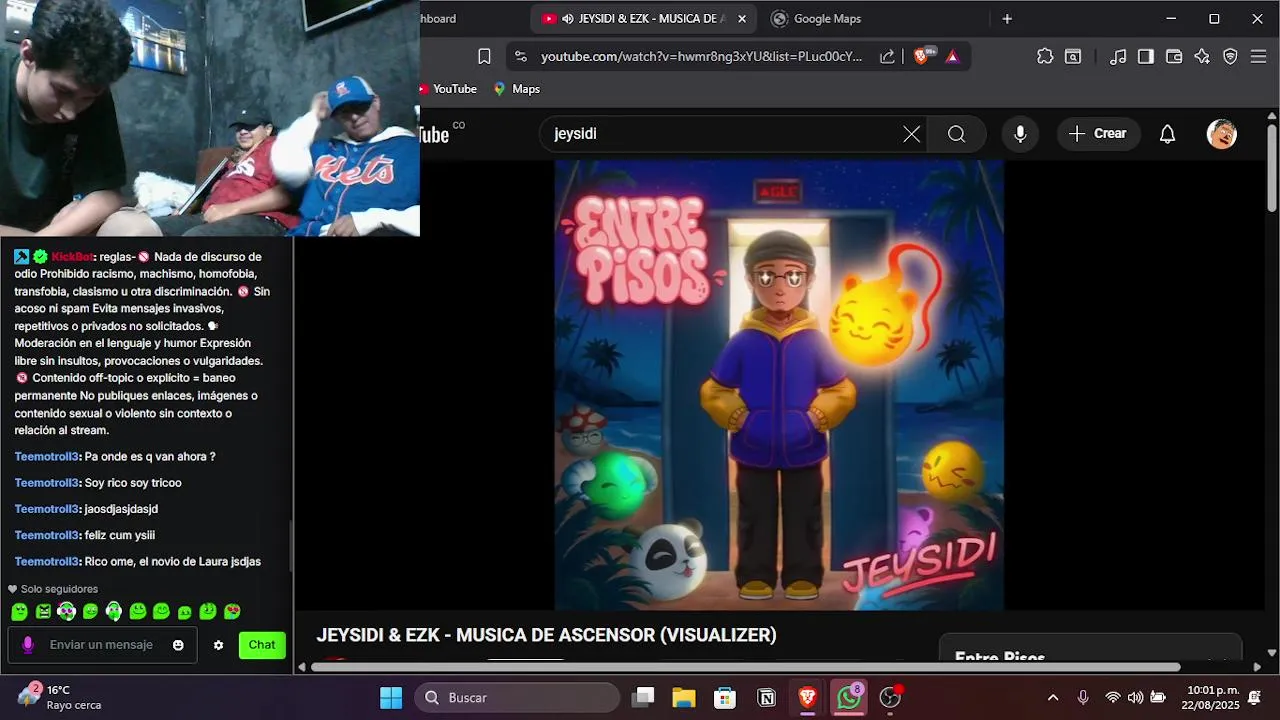Open Brave Wallet icon

[1174, 56]
